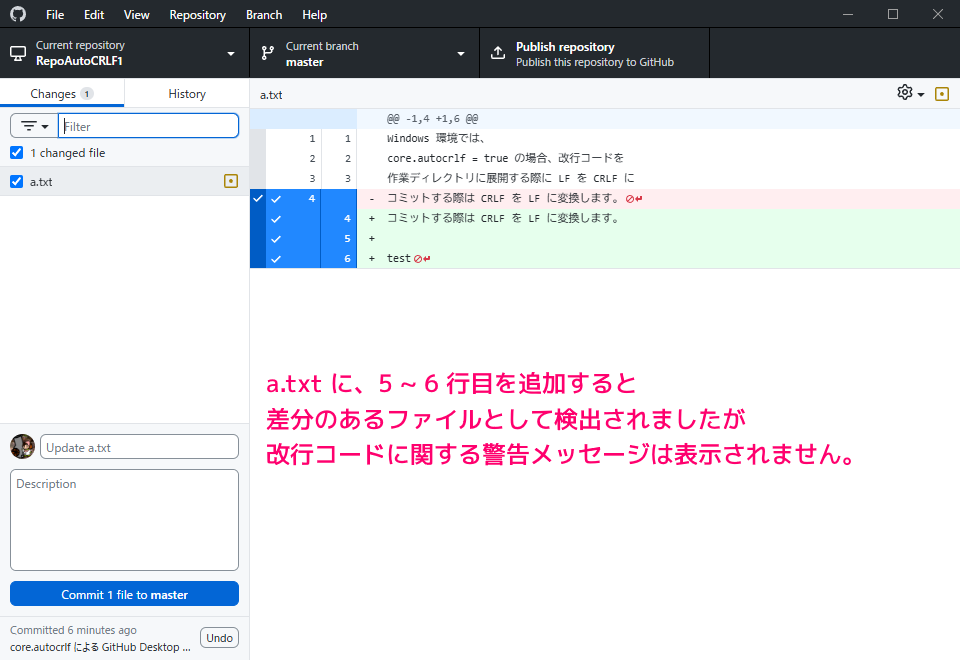Click the commit summary 'Update a.txt' field
Viewport: 960px width, 660px height.
coord(139,447)
